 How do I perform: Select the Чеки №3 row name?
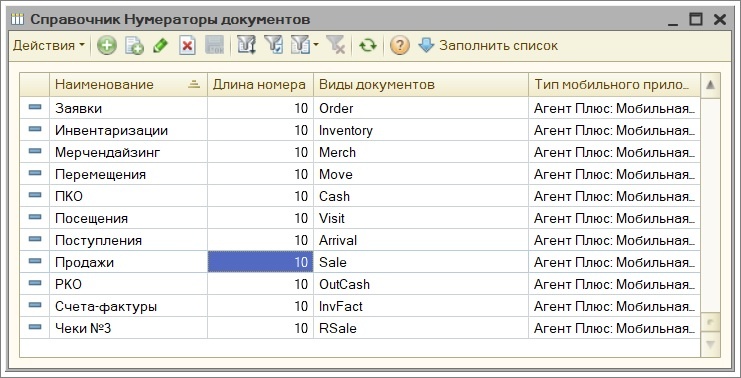83,328
